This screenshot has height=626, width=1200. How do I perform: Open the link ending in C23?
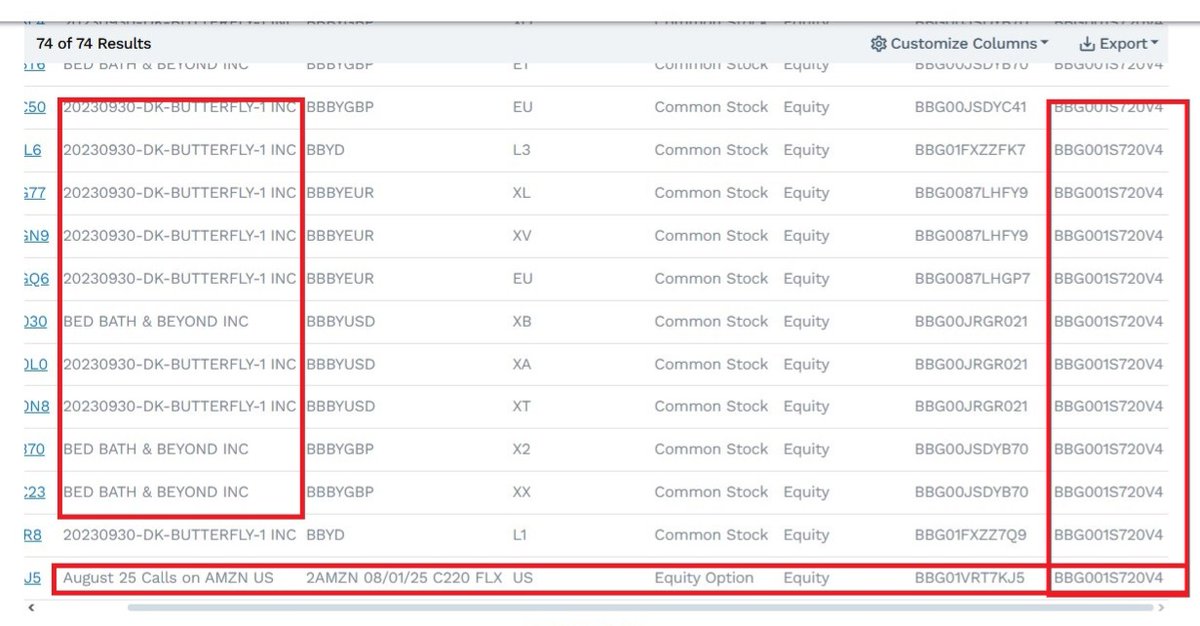pyautogui.click(x=35, y=492)
